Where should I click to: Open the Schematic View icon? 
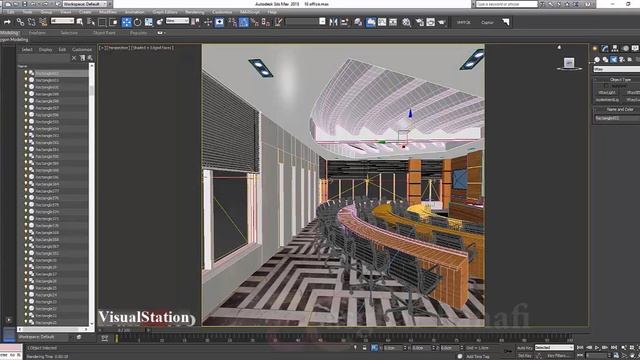tap(393, 22)
